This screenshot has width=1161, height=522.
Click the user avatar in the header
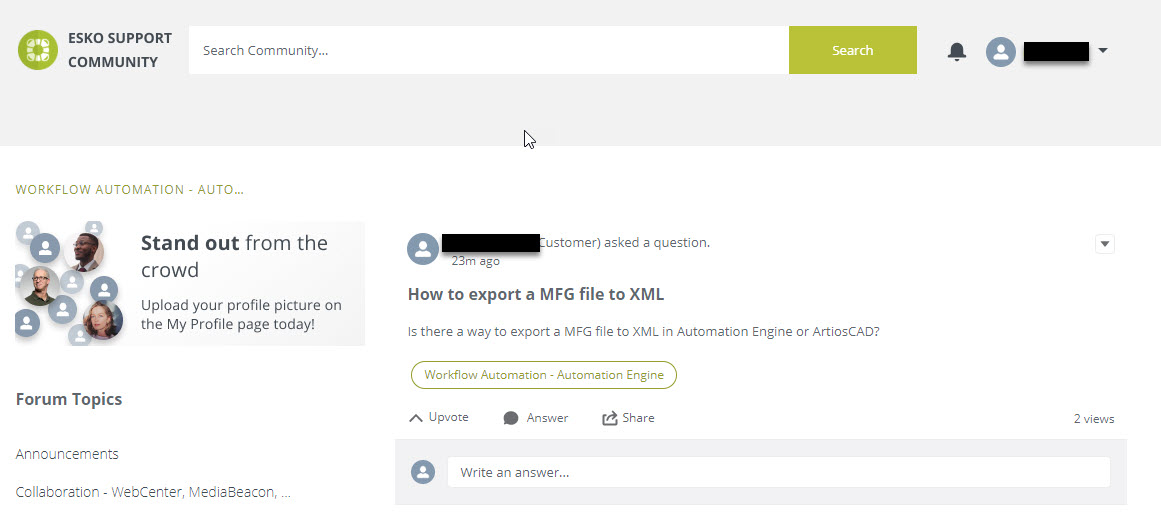[1000, 51]
